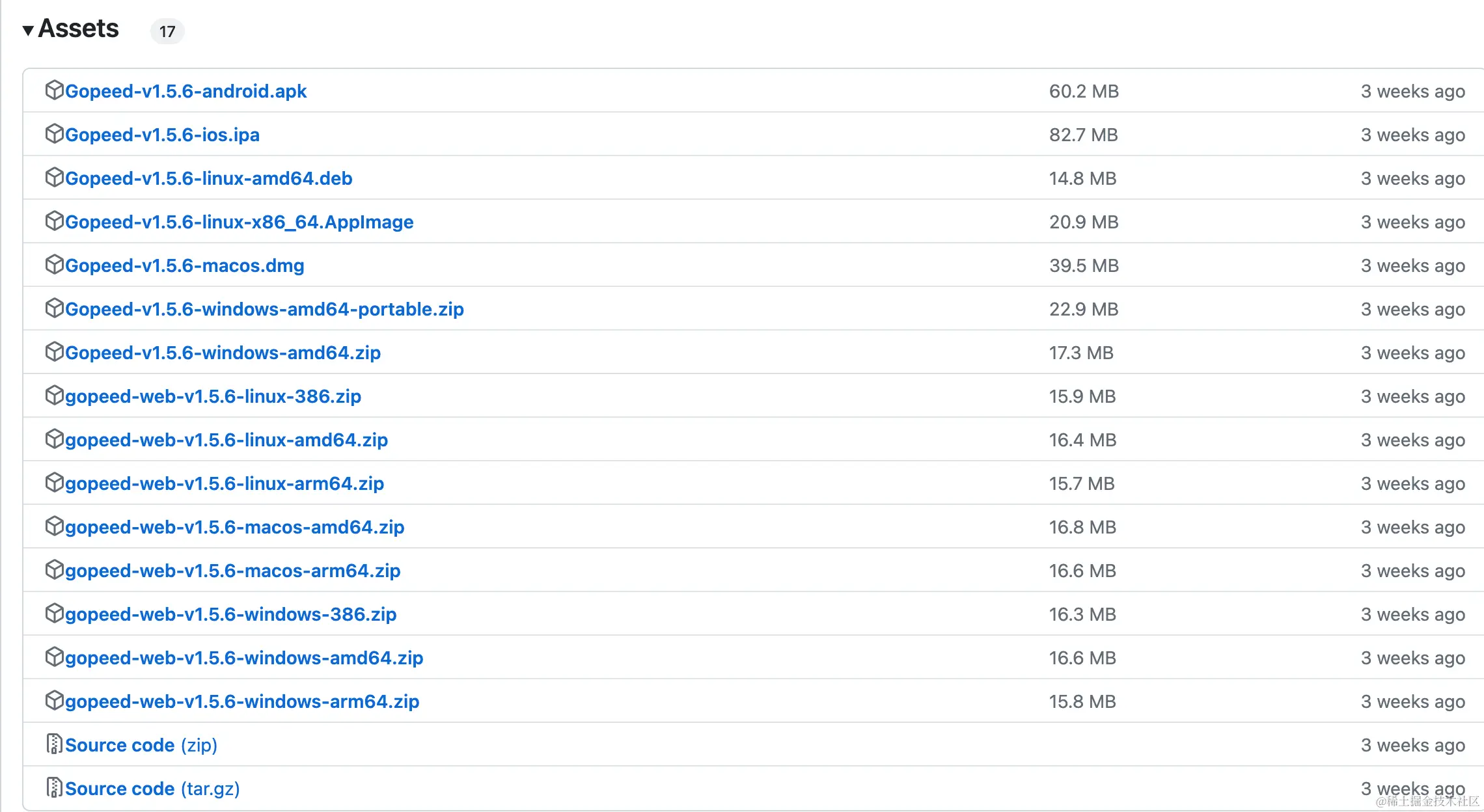Download gopeed-web-v1.5.6-windows-arm64.zip
Screen dimensions: 1484x812
click(242, 701)
